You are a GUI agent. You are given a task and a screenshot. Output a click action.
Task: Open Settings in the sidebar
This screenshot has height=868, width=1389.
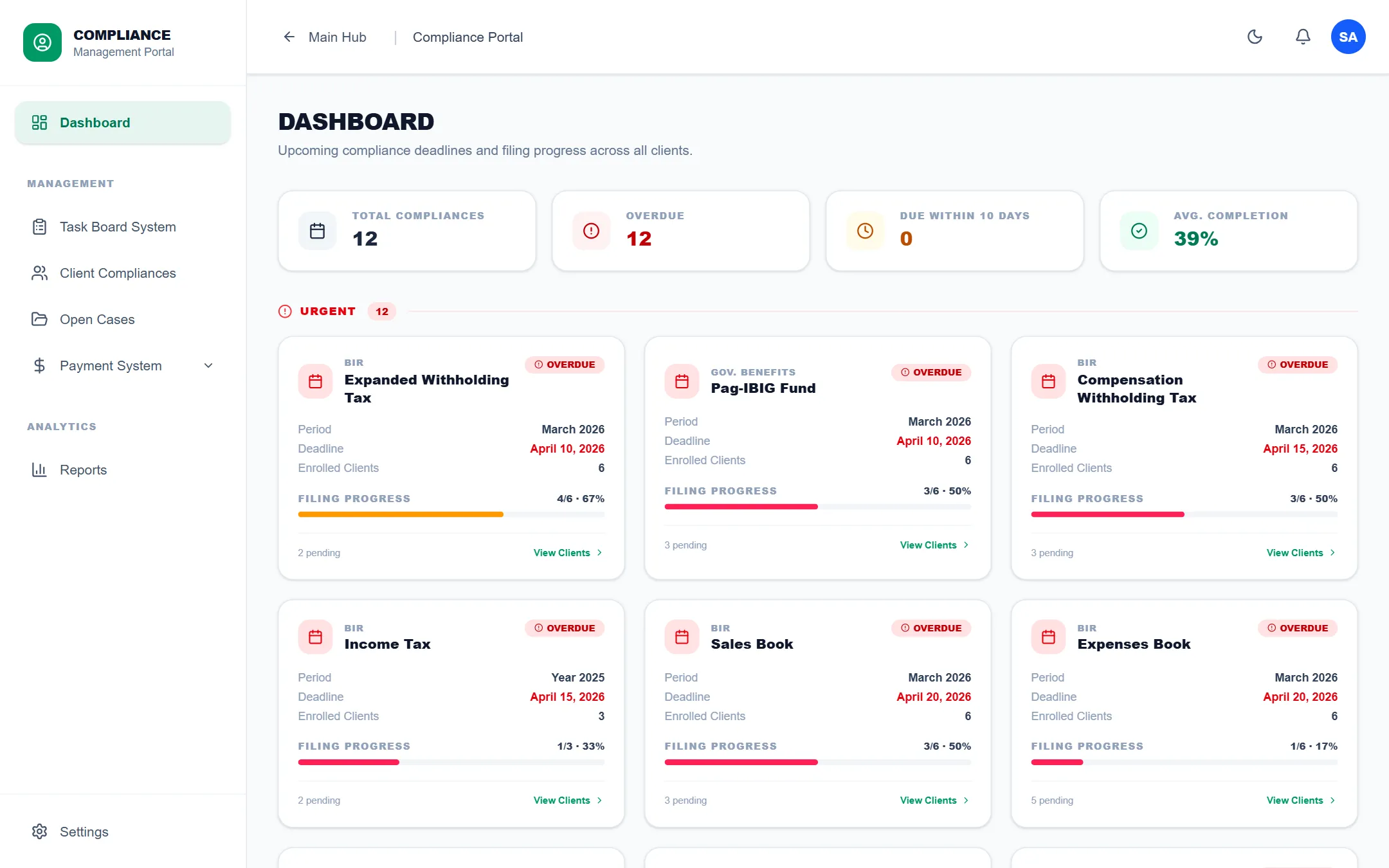tap(123, 831)
